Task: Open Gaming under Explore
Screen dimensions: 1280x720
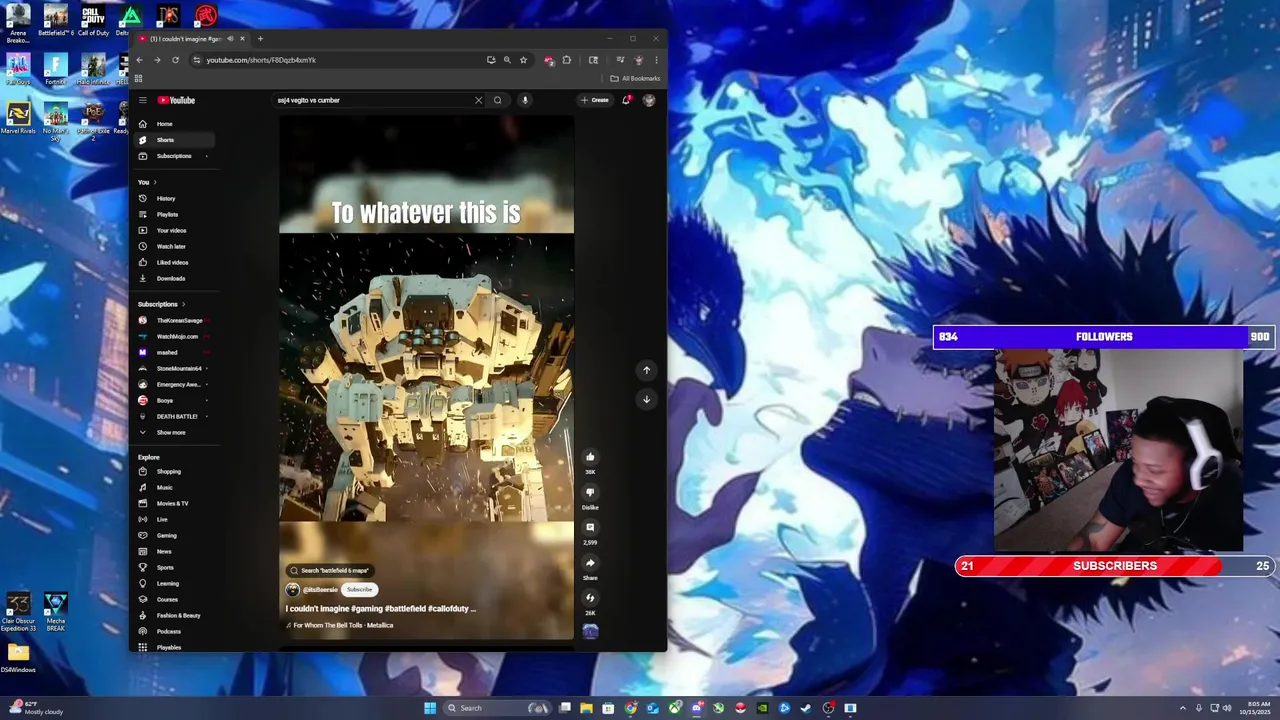Action: 175,535
